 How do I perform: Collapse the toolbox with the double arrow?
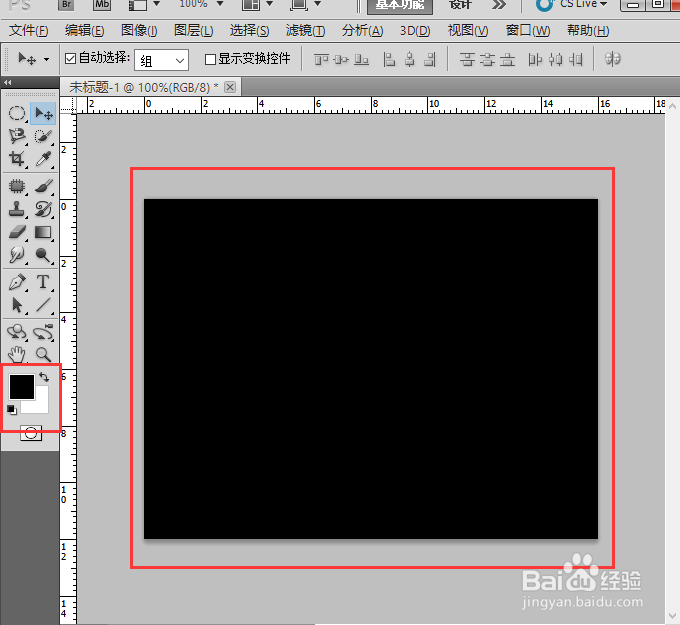point(7,82)
